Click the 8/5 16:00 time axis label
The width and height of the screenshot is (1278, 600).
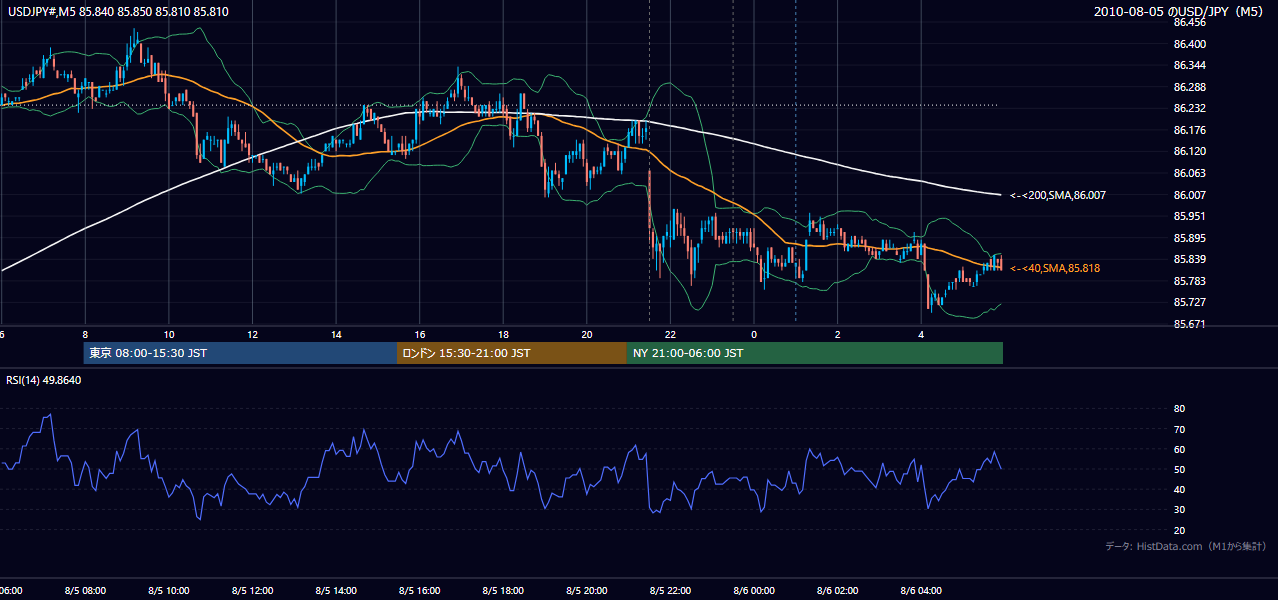[x=420, y=591]
